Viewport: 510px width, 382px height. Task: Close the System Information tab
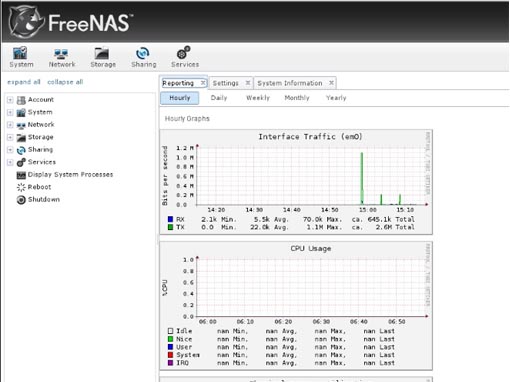[x=331, y=83]
